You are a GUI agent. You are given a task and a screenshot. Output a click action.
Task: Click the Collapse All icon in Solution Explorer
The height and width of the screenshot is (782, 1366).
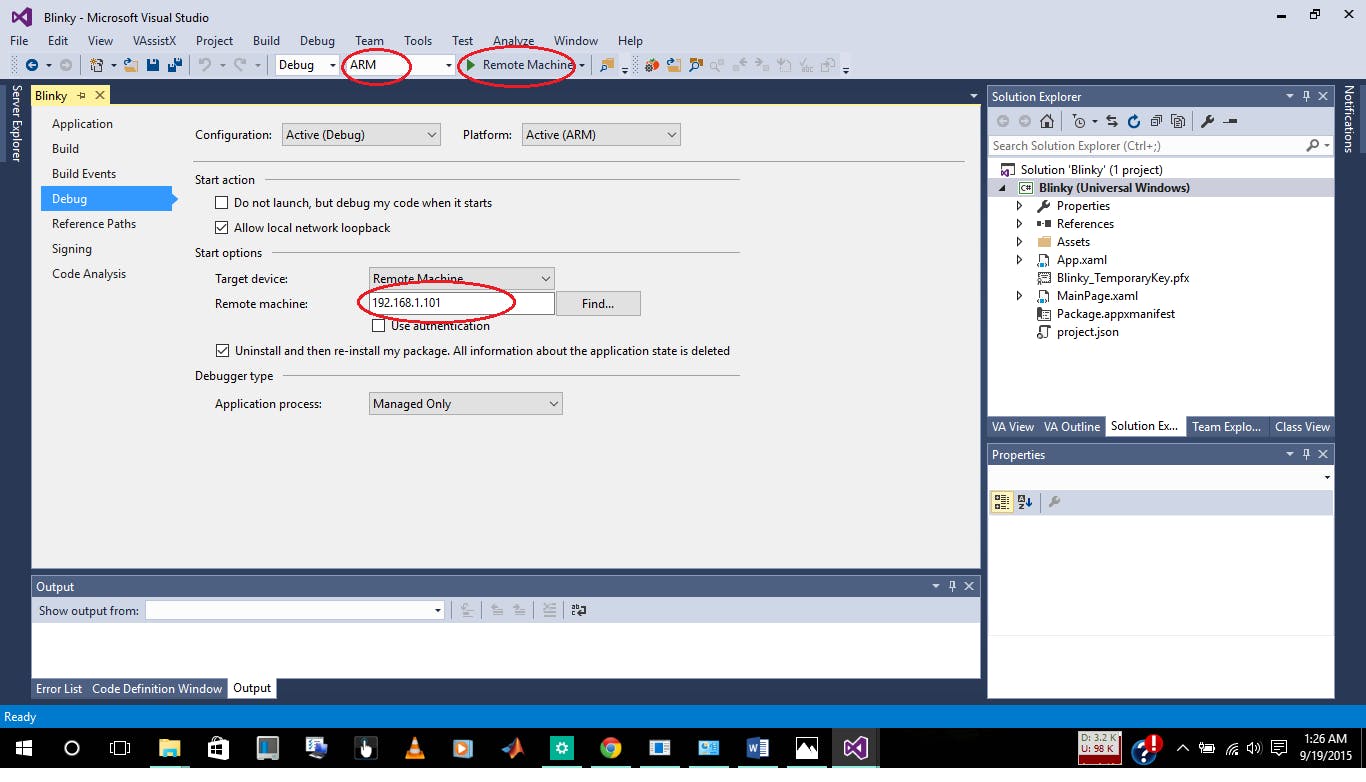click(x=1156, y=121)
